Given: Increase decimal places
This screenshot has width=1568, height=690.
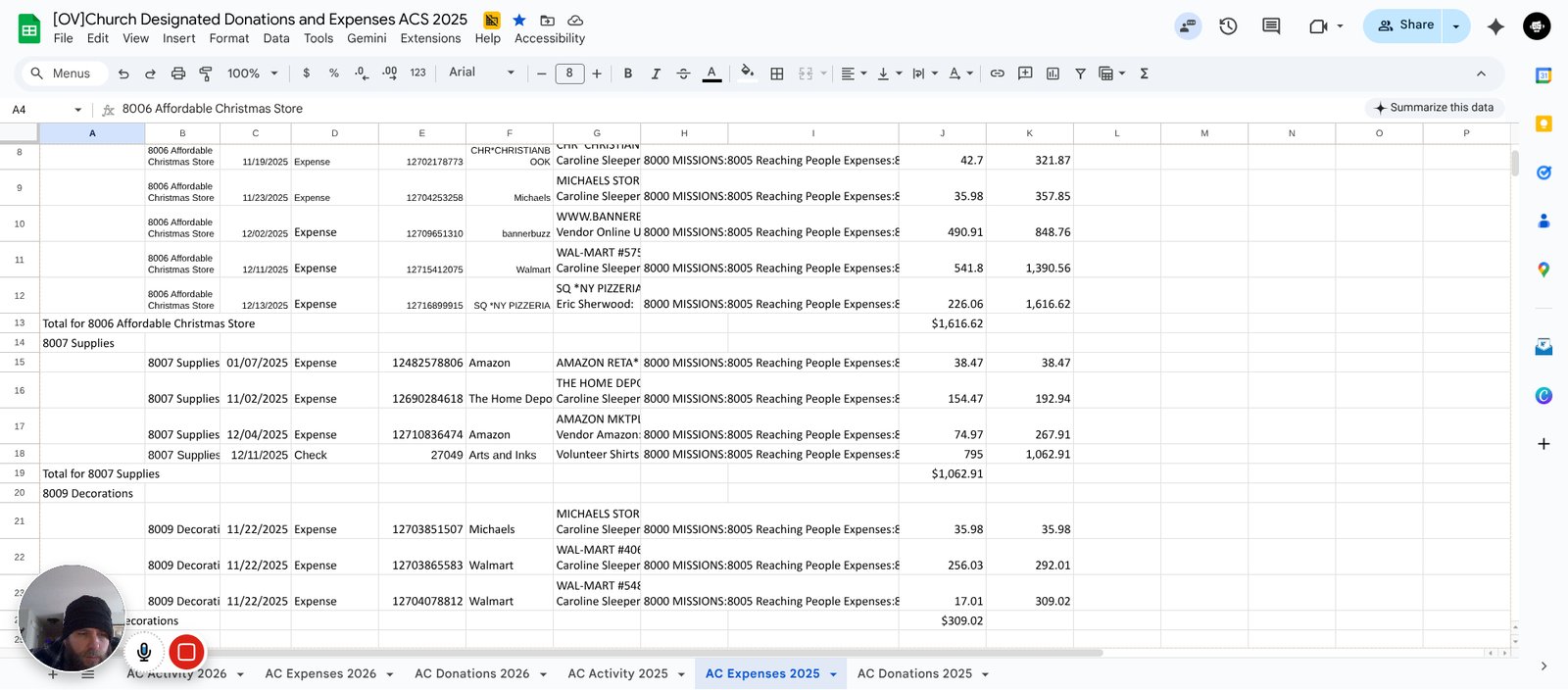Looking at the screenshot, I should click(x=390, y=74).
